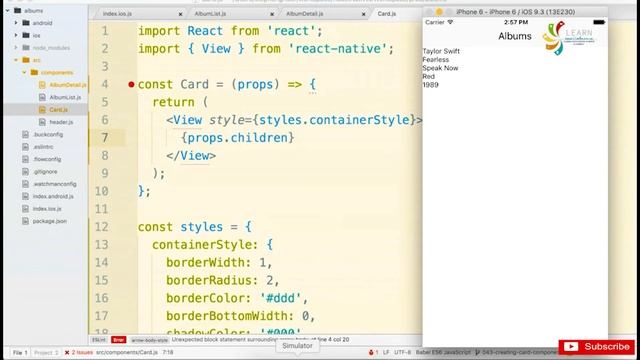Click the .watchmanconfig file icon
The image size is (640, 360).
26,184
